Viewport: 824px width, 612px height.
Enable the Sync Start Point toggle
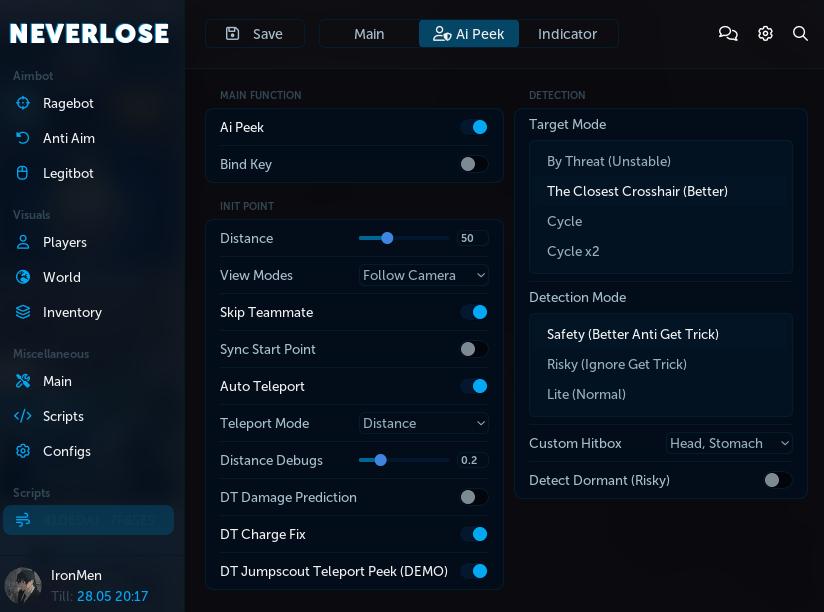pyautogui.click(x=474, y=349)
